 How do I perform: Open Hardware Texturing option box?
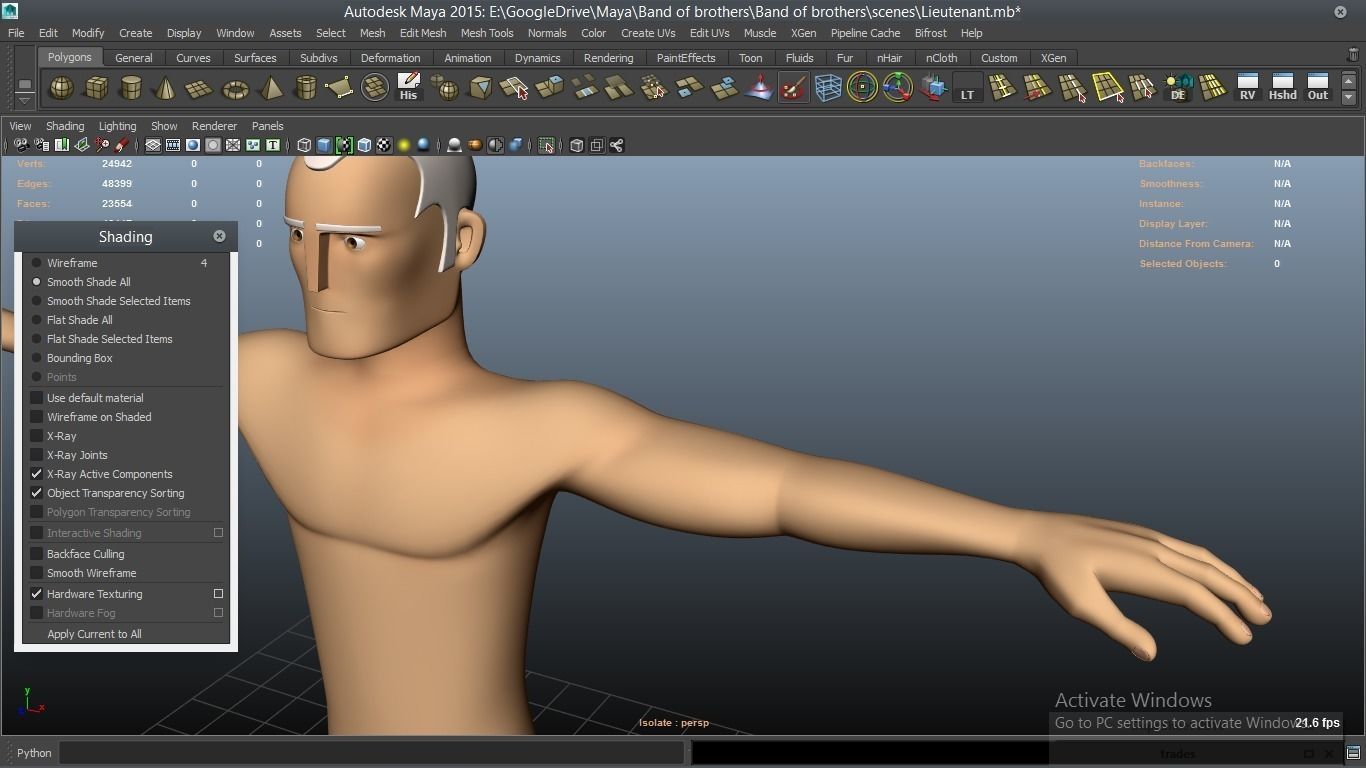(x=218, y=594)
